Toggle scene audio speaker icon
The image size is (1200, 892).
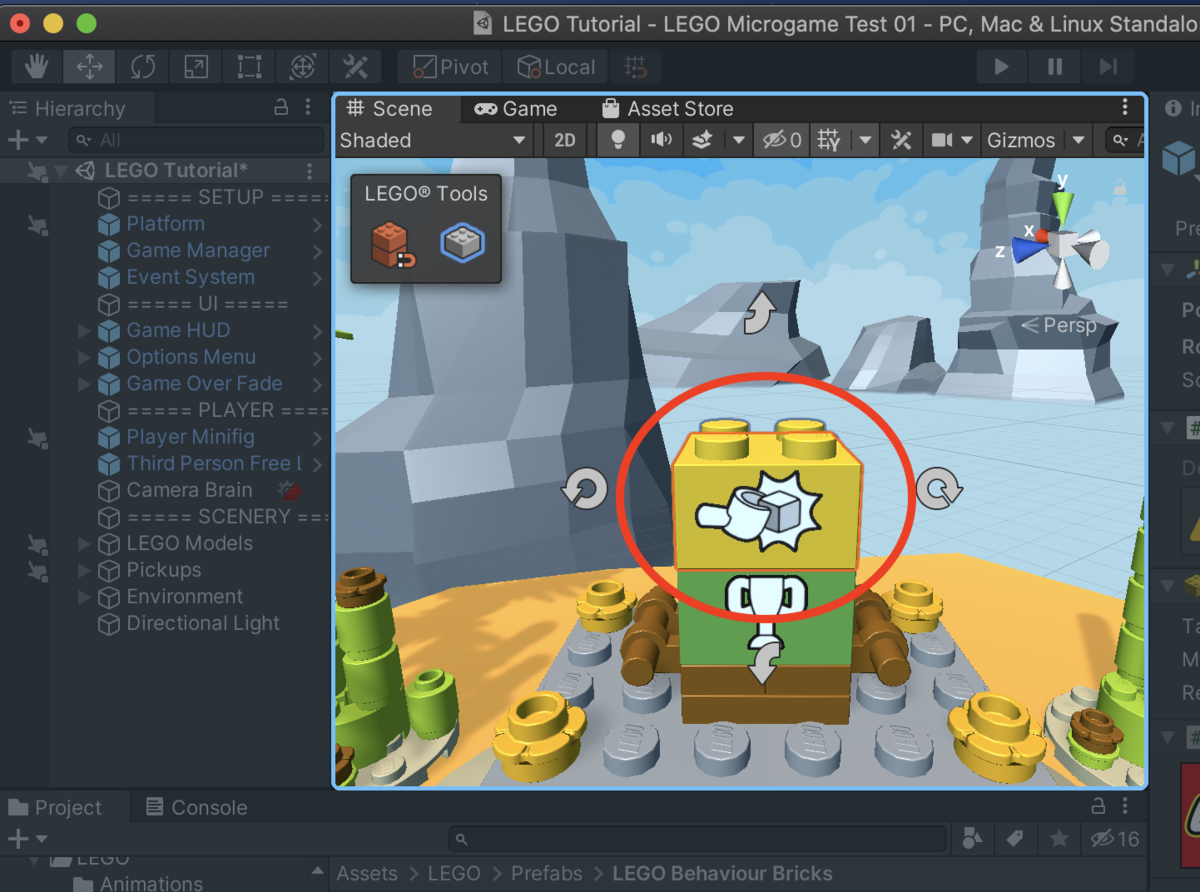click(x=661, y=140)
